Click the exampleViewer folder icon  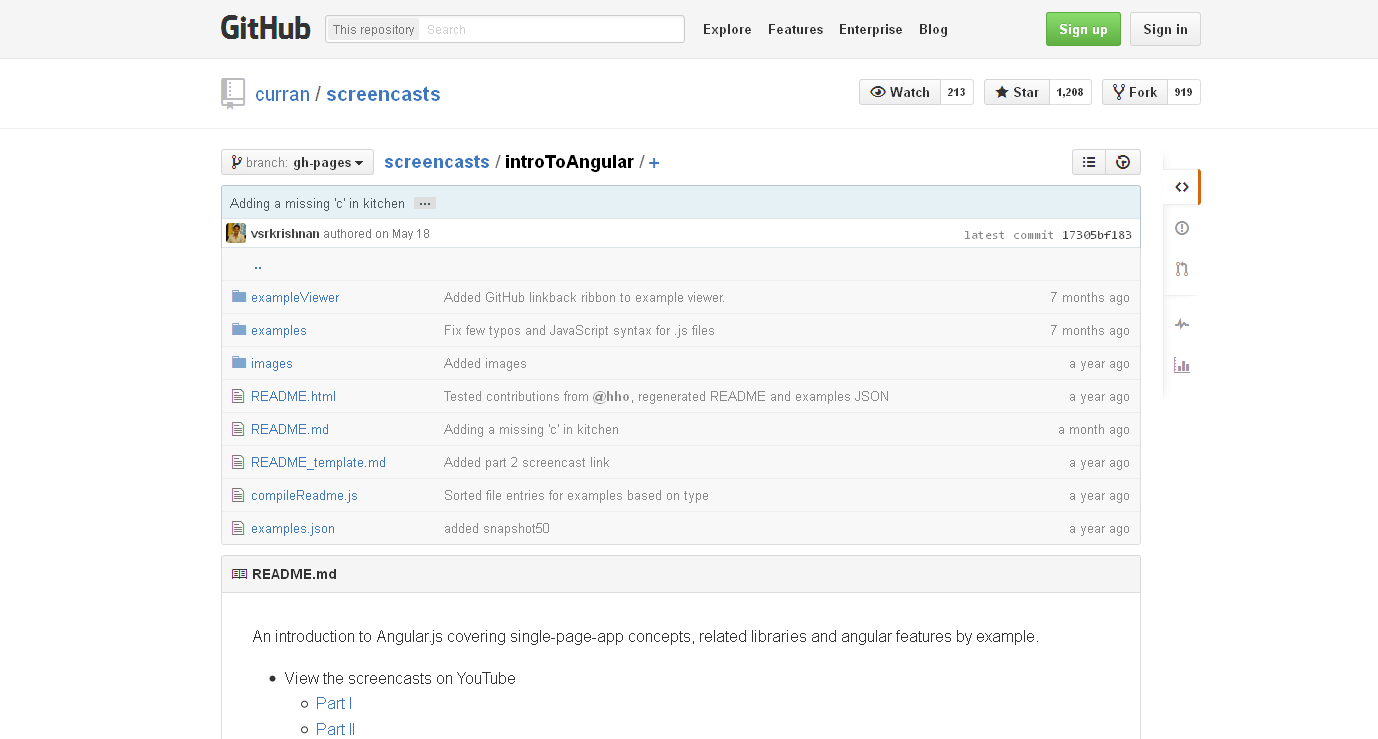click(x=238, y=296)
